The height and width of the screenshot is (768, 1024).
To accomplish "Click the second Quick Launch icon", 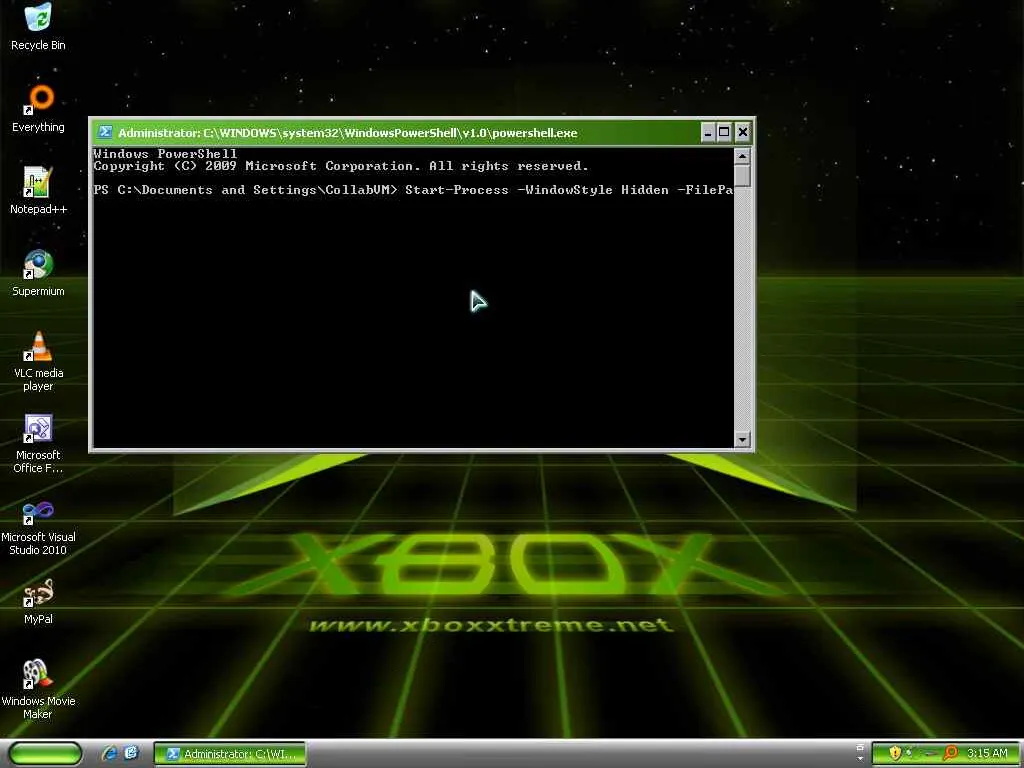I will pos(131,753).
